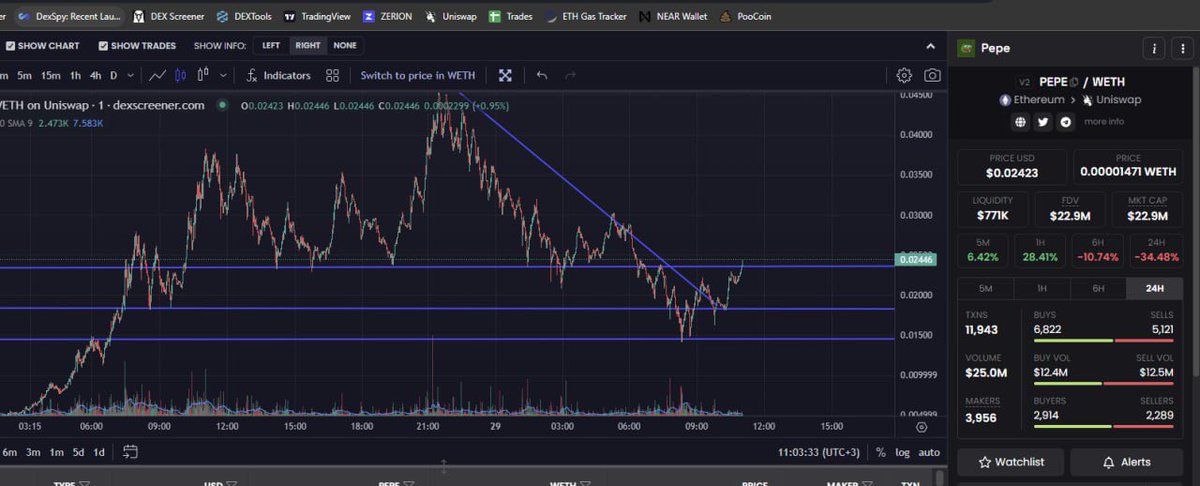Toggle auto scale on chart
Image resolution: width=1200 pixels, height=486 pixels.
(930, 452)
